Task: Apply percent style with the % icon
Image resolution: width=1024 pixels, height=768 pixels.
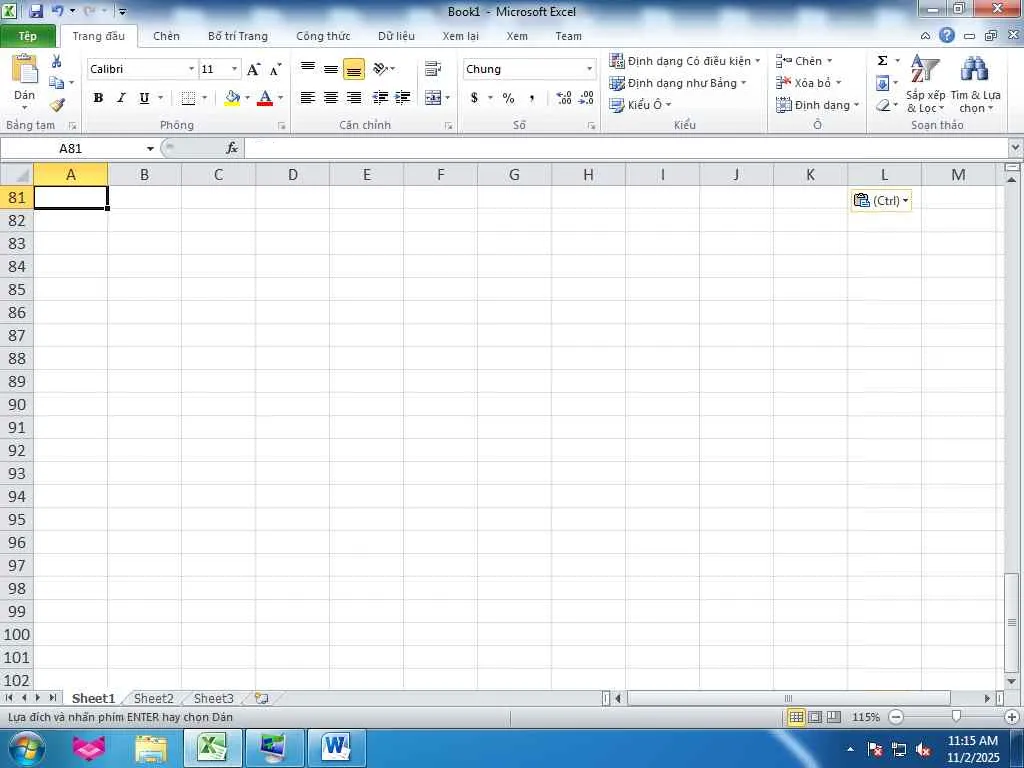Action: click(x=509, y=98)
